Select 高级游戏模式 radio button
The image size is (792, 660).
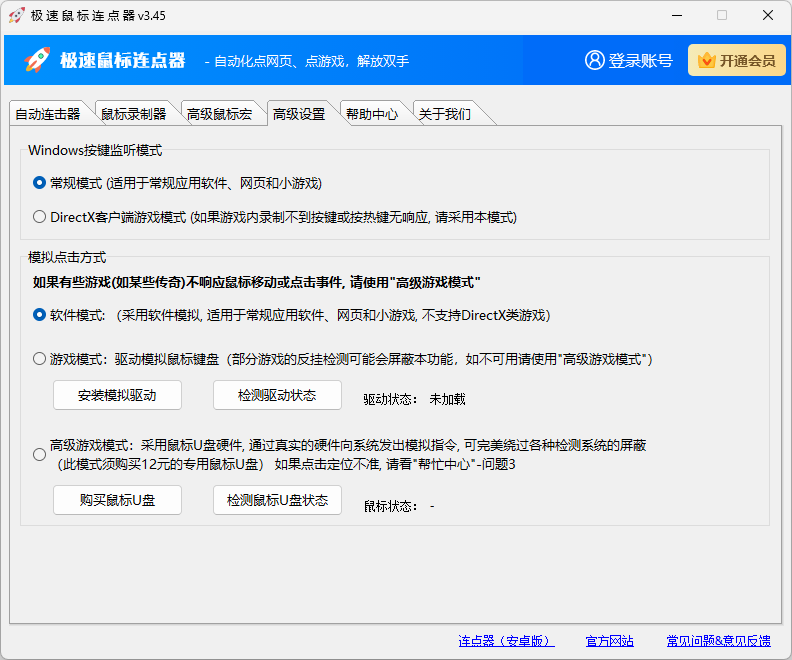(x=40, y=454)
